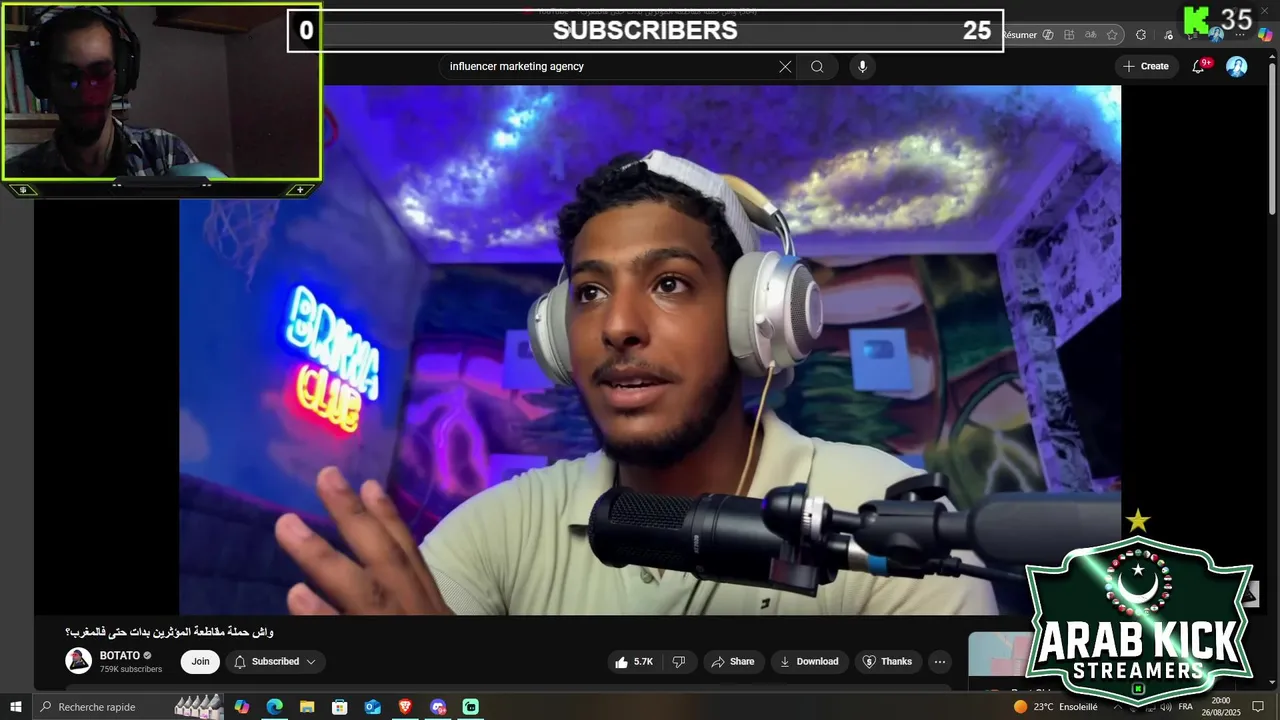Open Windows Start menu
Screen dimensions: 1280x720
click(16, 707)
